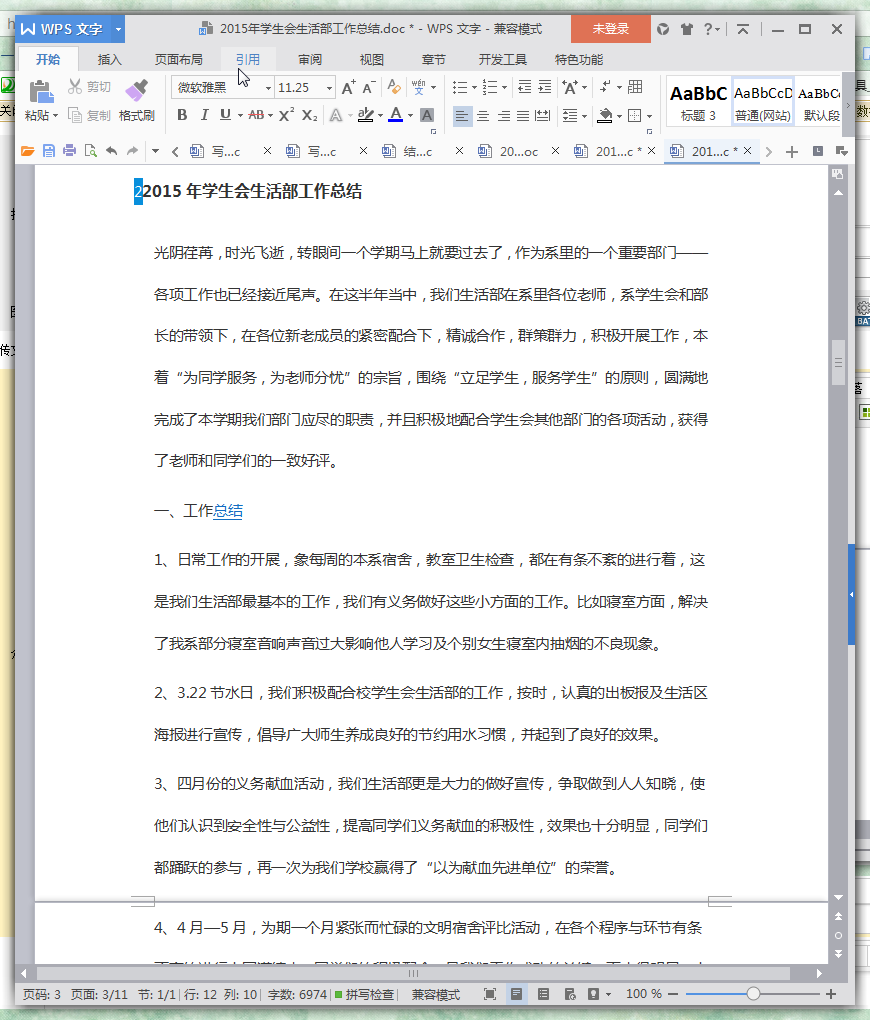Apply the 普通(网站) style
Image resolution: width=870 pixels, height=1020 pixels.
click(763, 103)
